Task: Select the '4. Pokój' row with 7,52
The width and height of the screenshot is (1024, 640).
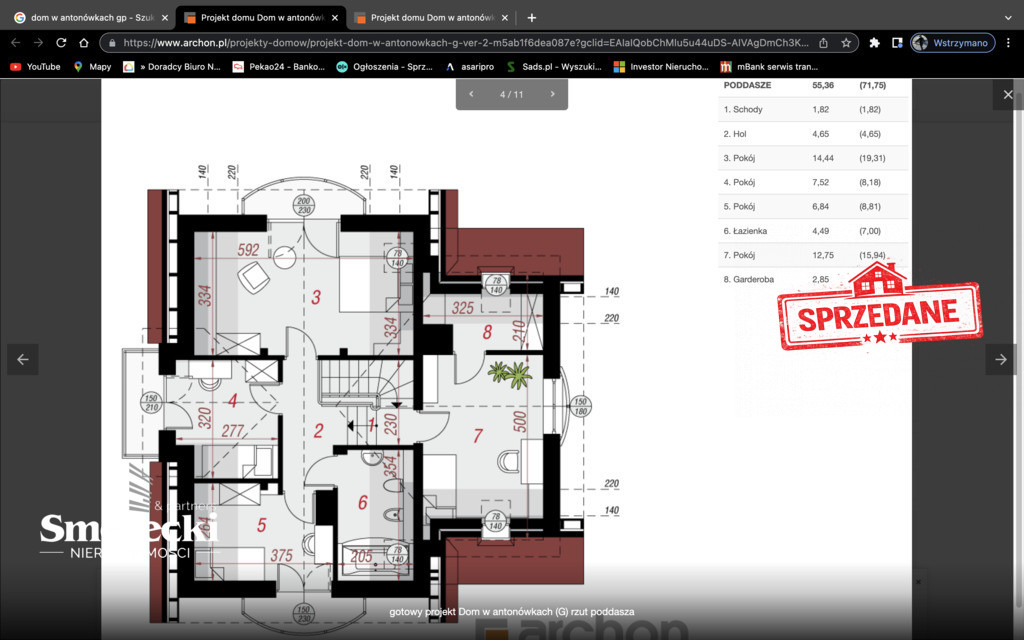Action: pos(813,182)
